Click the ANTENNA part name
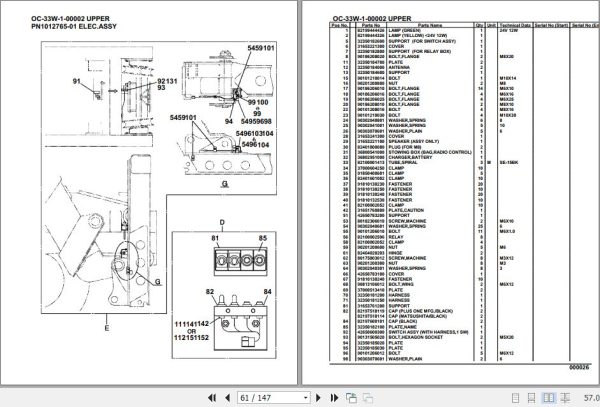 pyautogui.click(x=399, y=67)
